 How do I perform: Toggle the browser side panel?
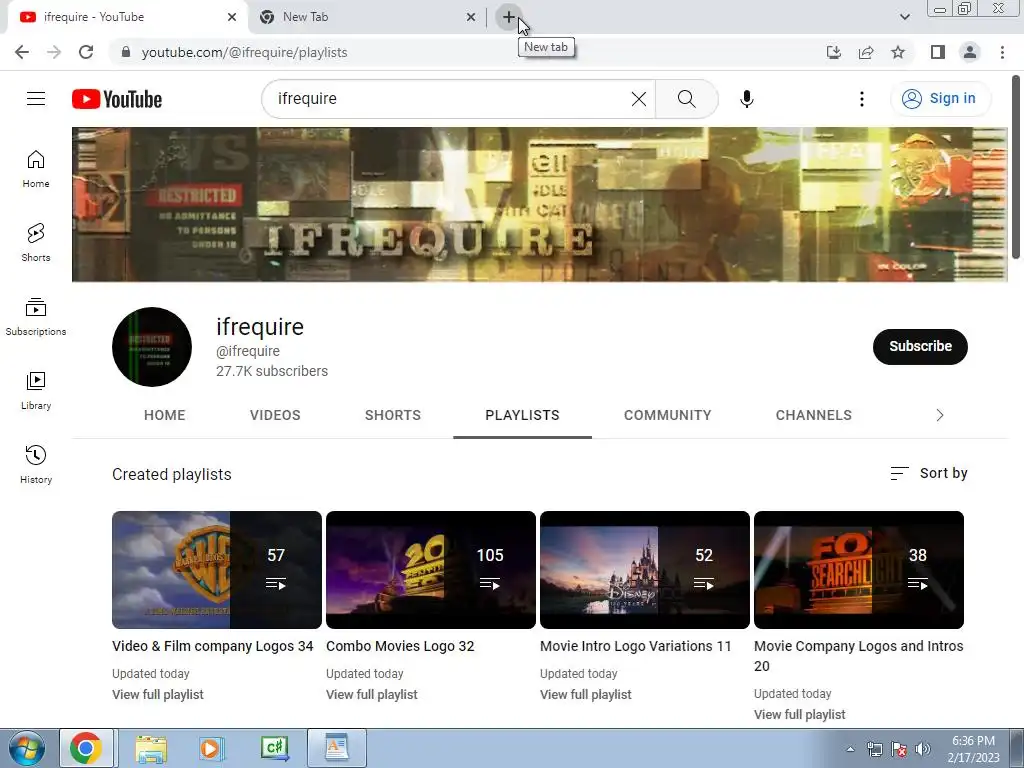938,52
